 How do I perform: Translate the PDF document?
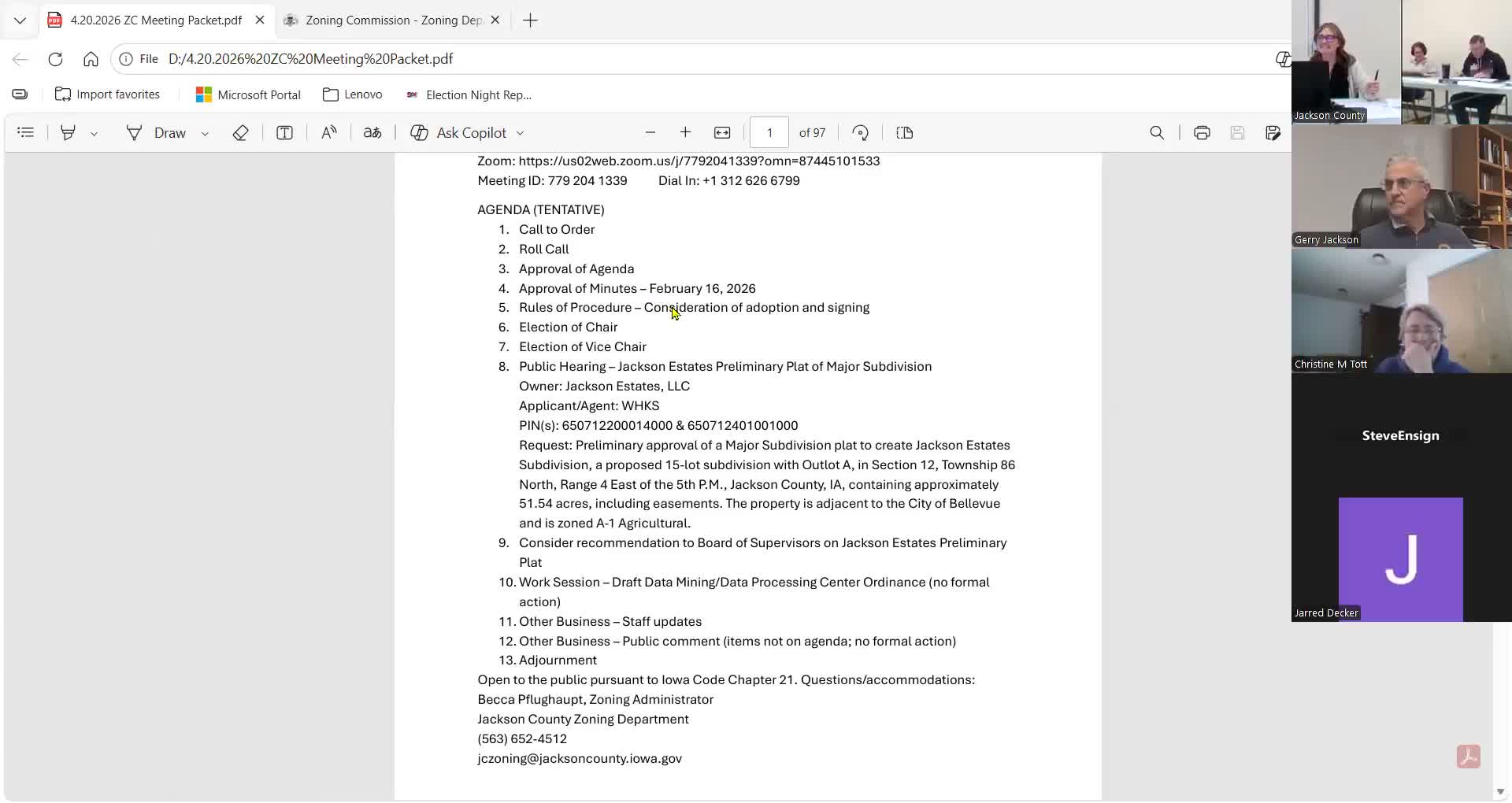(372, 133)
